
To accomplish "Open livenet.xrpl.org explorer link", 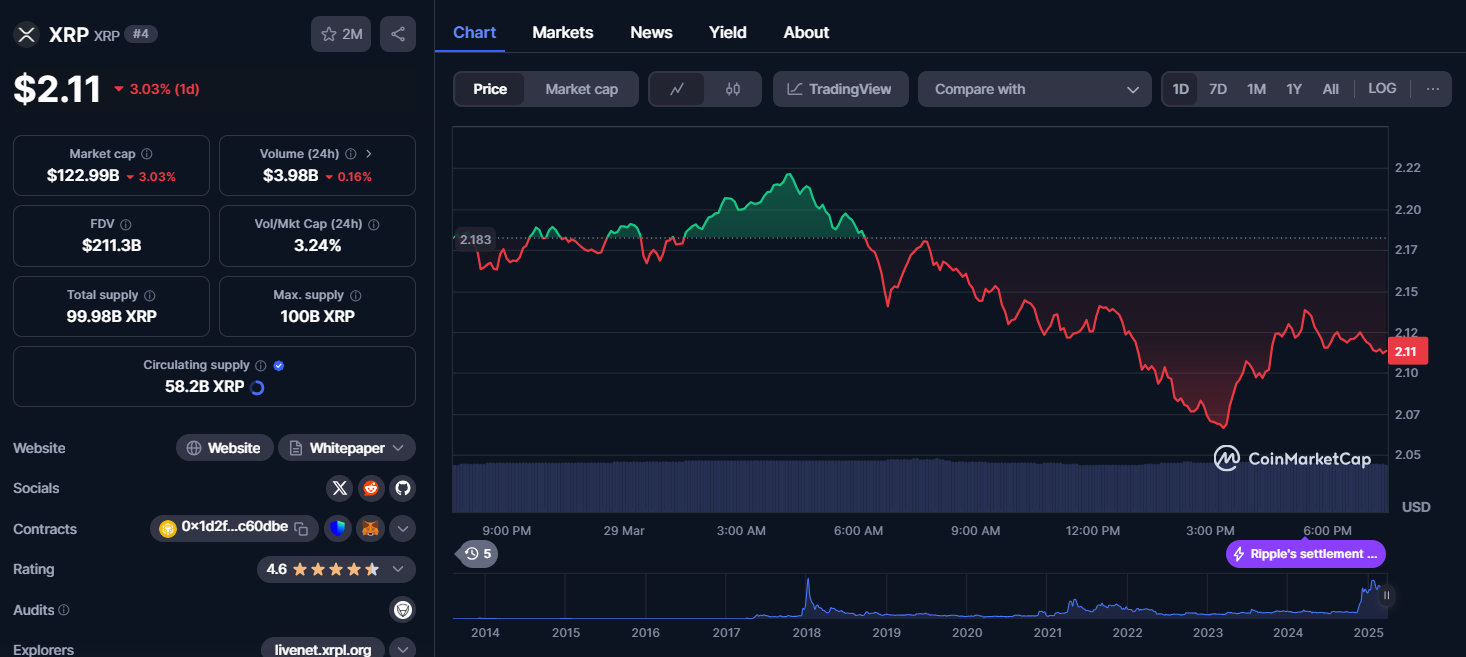I will click(x=323, y=649).
